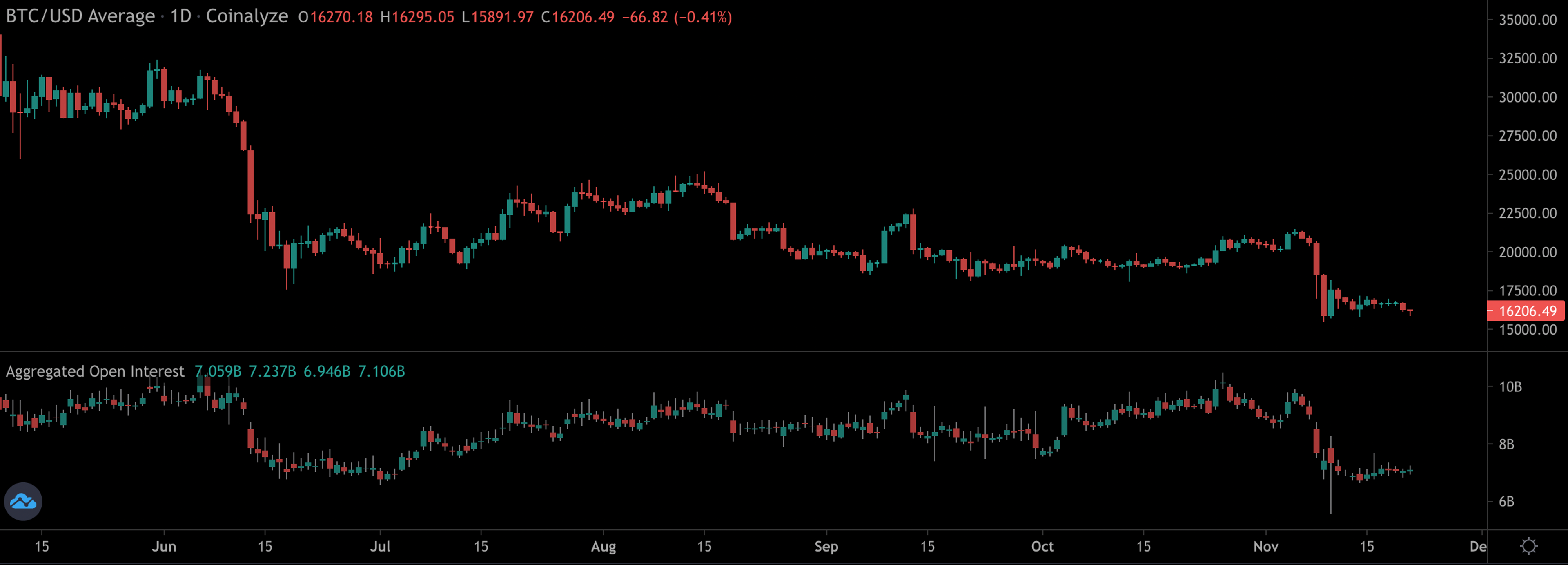1568x565 pixels.
Task: Click the BTC/USD Average symbol title
Action: pos(80,16)
